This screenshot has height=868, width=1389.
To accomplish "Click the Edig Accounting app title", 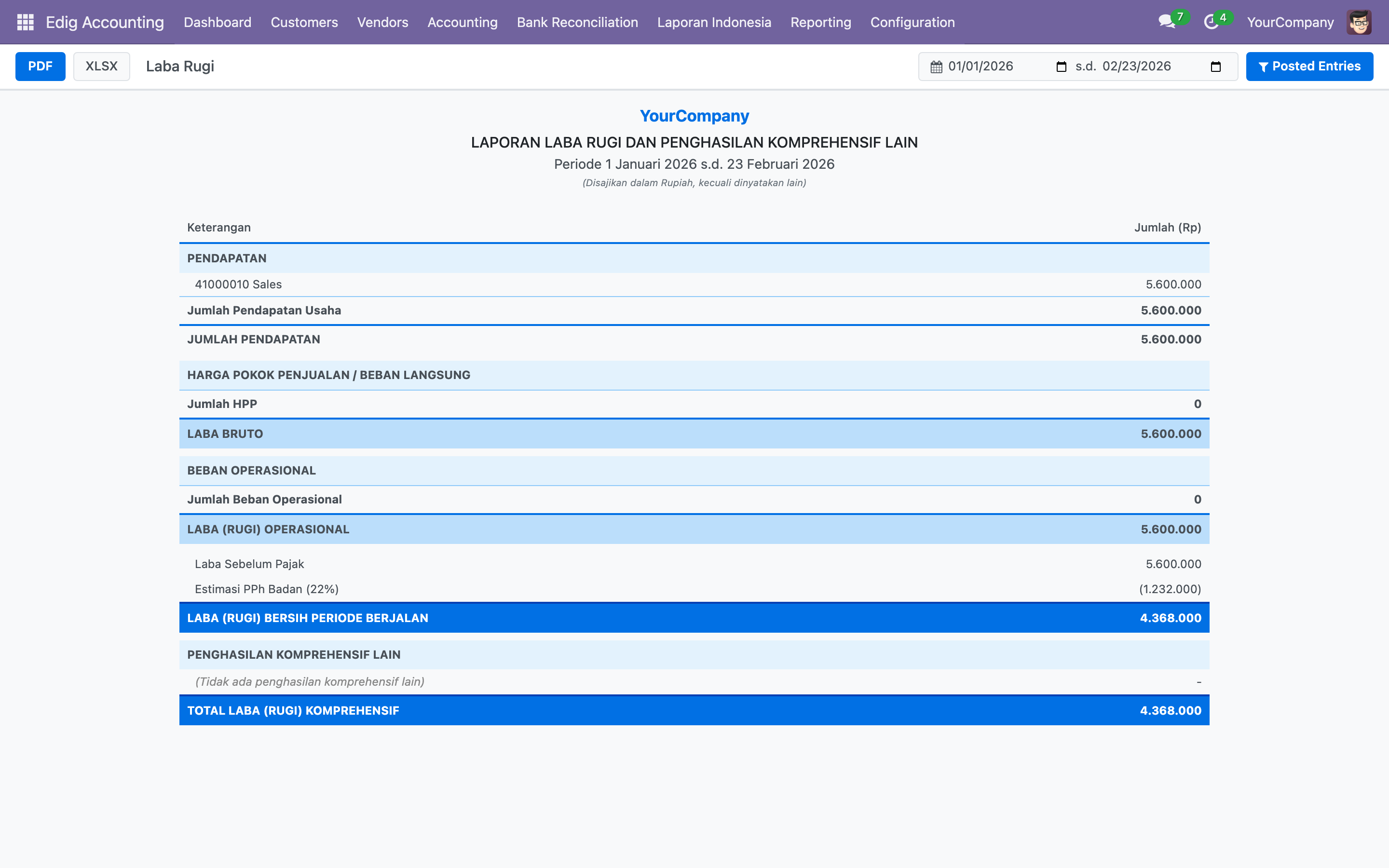I will 105,22.
